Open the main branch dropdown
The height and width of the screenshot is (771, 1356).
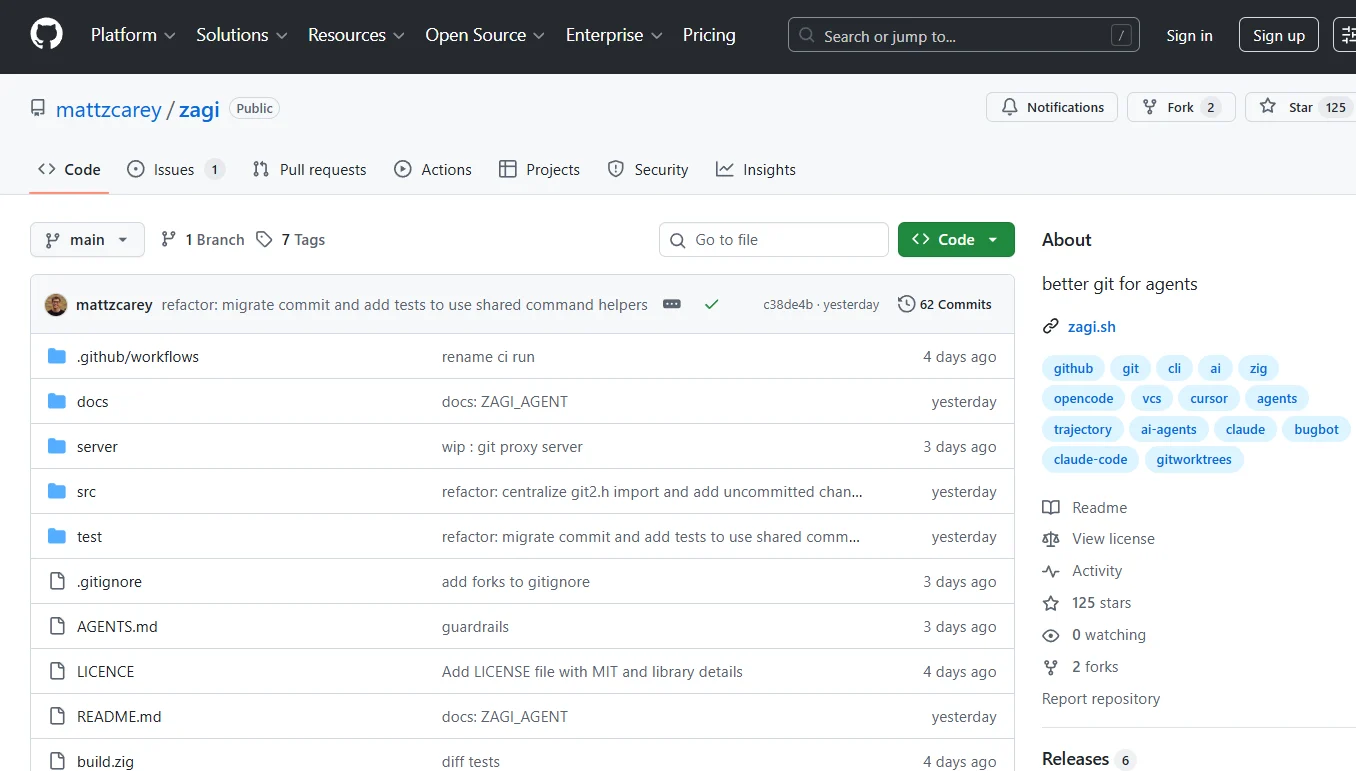[87, 240]
